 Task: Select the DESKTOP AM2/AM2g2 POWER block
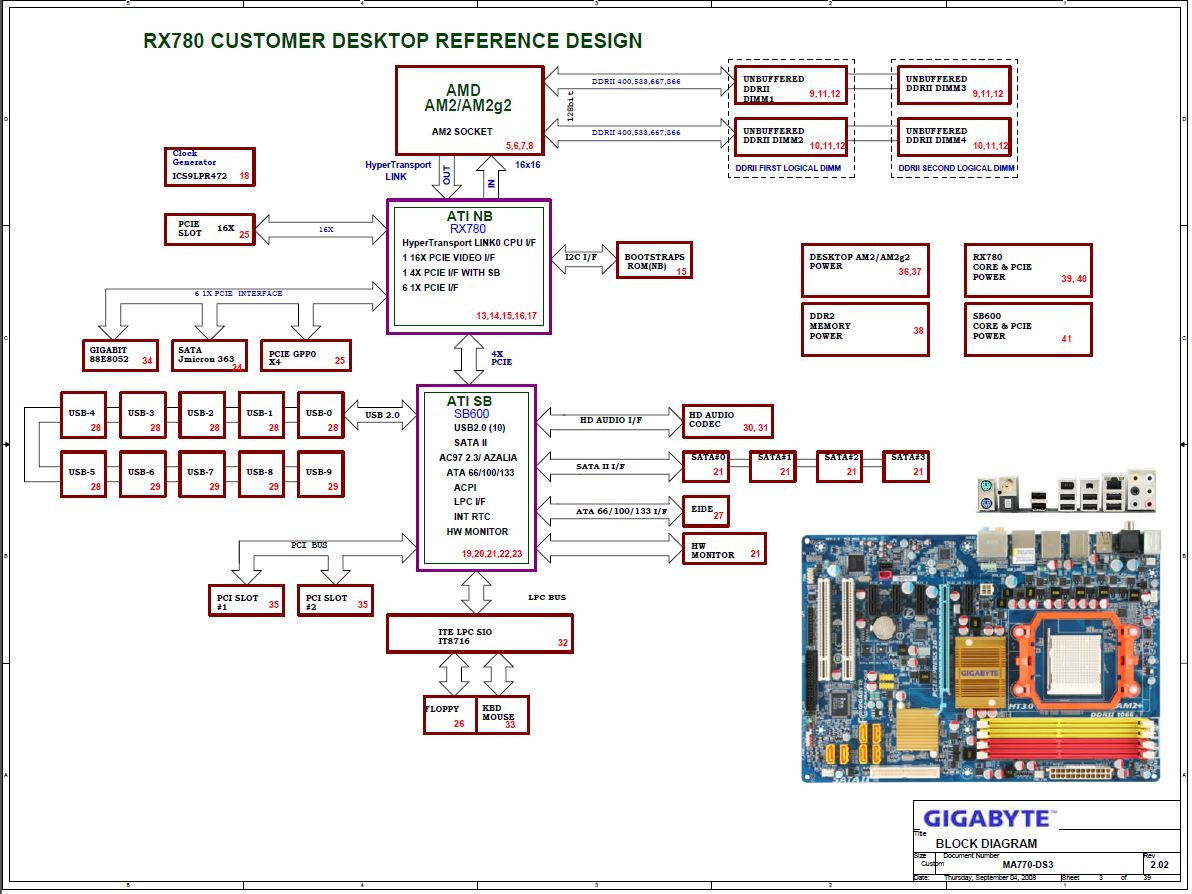click(865, 270)
